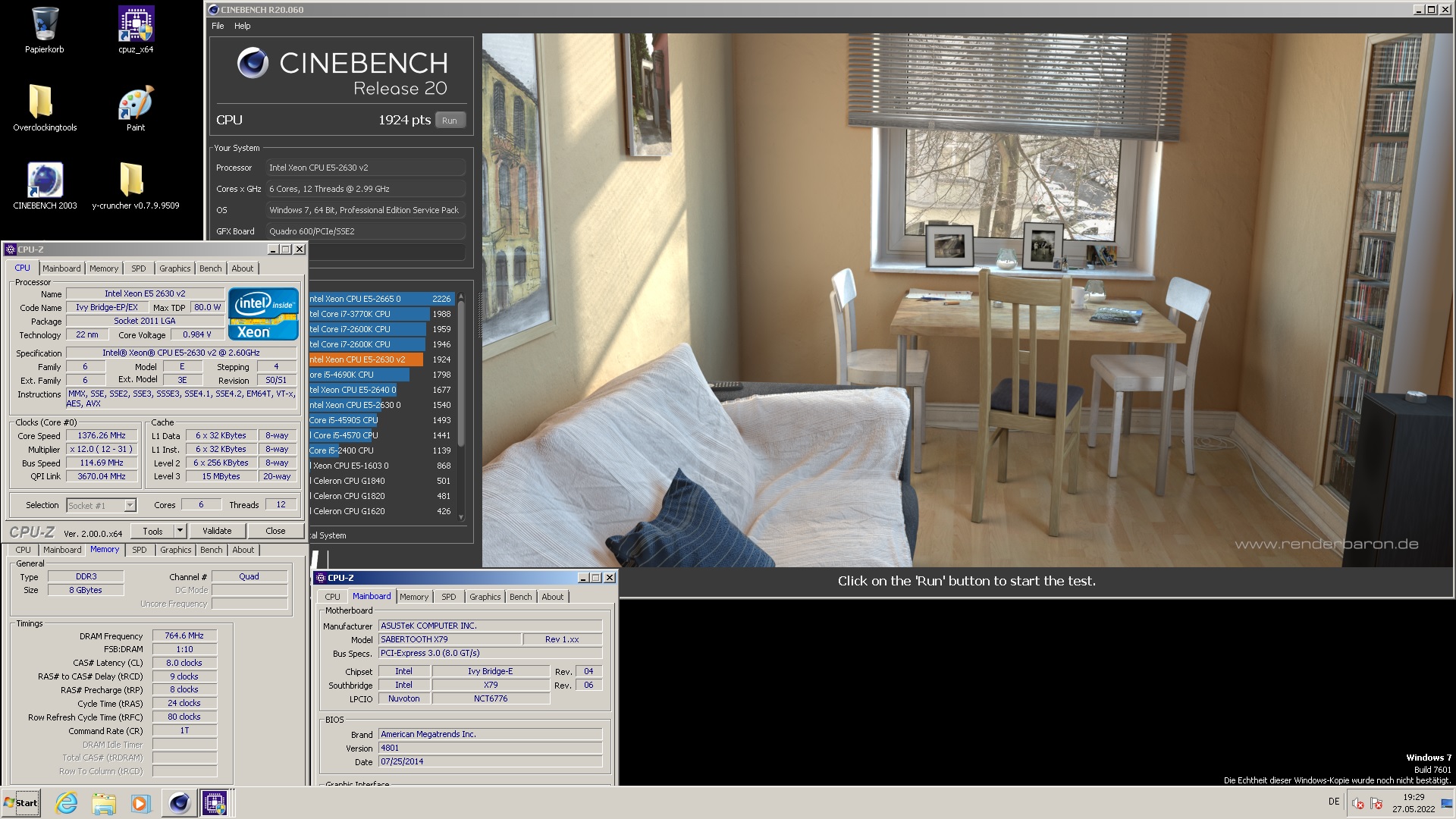The width and height of the screenshot is (1456, 819).
Task: Click the Show desktop tray icon
Action: pyautogui.click(x=1448, y=802)
